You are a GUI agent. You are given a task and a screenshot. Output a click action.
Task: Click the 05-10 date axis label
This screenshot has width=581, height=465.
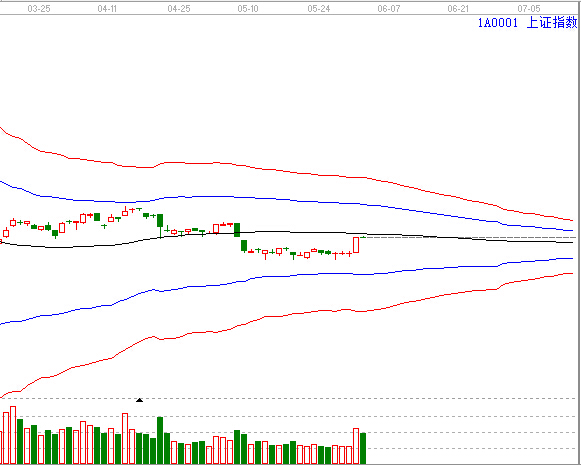point(248,9)
